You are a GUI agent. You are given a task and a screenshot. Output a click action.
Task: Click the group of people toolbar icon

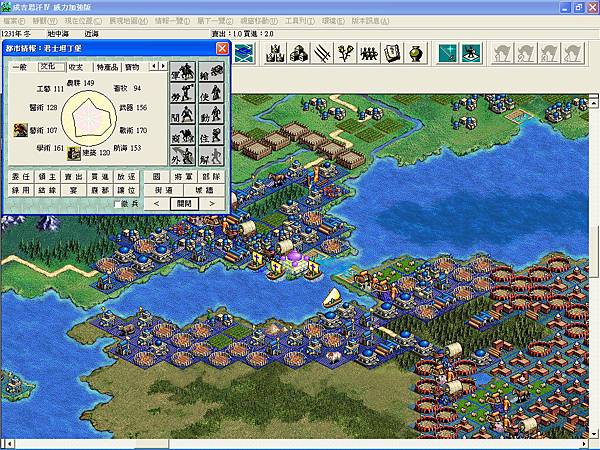tap(369, 53)
